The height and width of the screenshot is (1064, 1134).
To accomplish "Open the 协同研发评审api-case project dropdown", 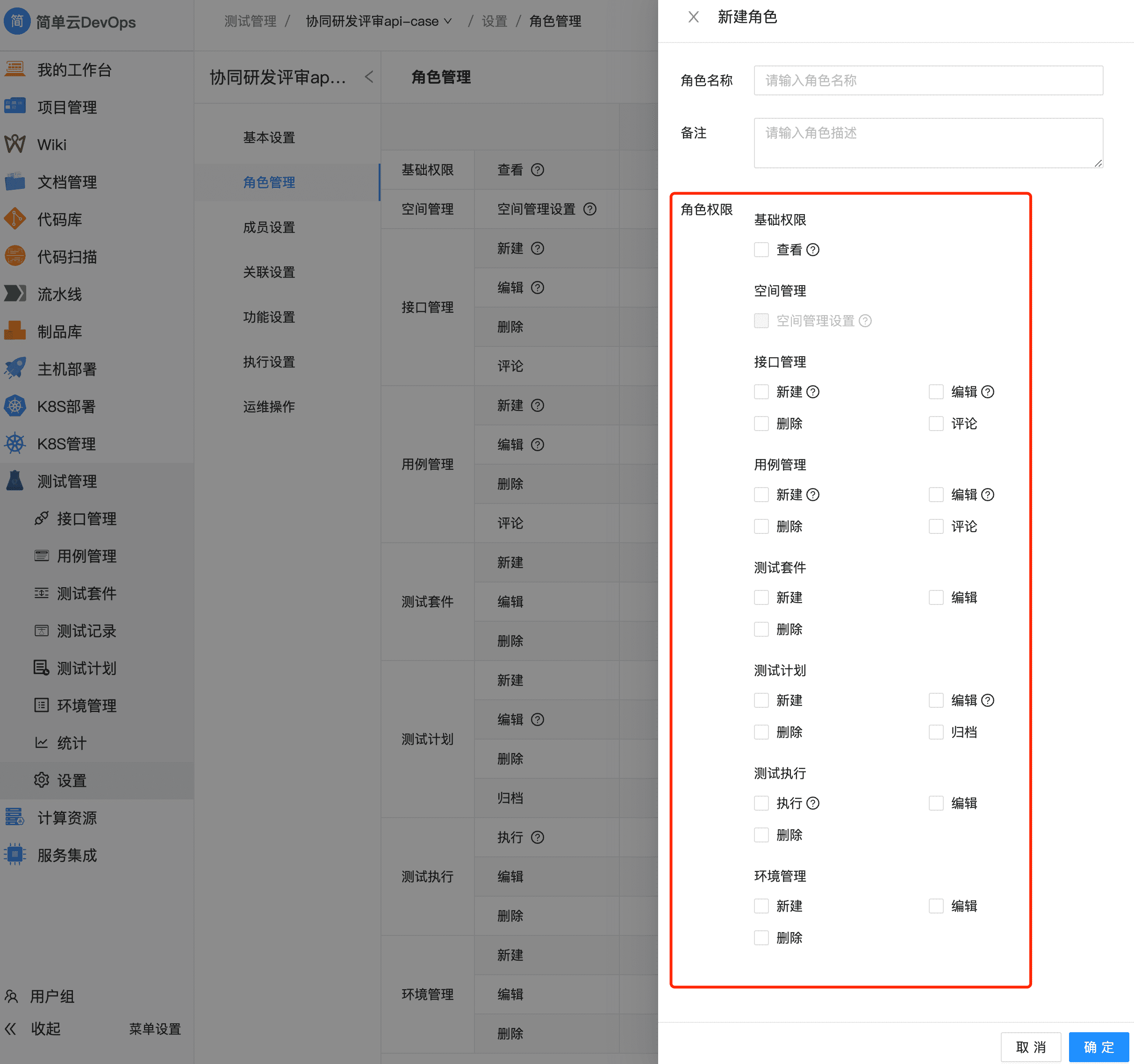I will [380, 21].
